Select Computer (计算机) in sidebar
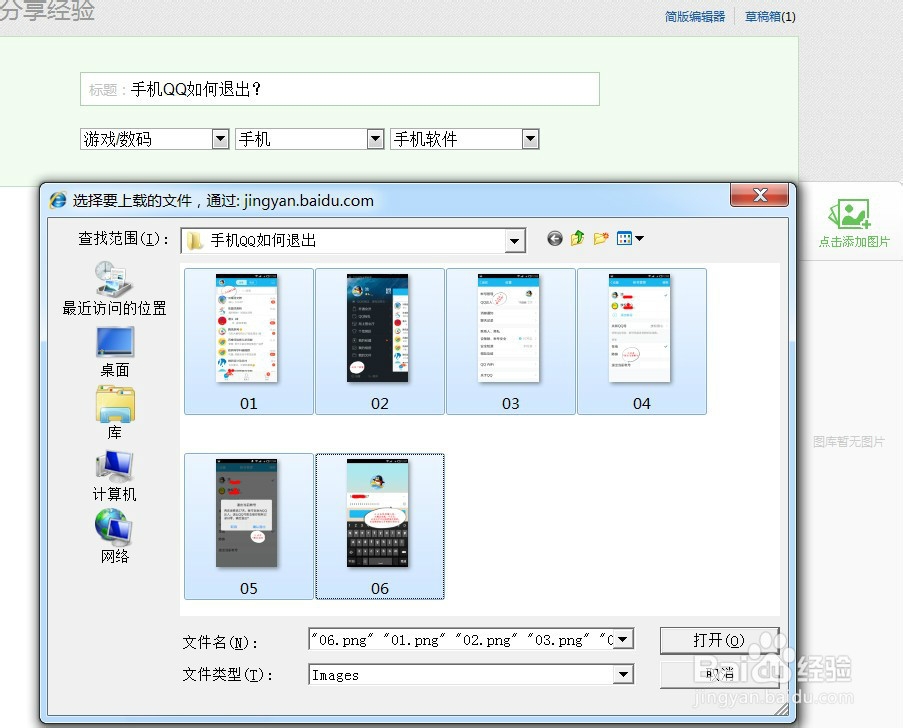 pyautogui.click(x=115, y=476)
